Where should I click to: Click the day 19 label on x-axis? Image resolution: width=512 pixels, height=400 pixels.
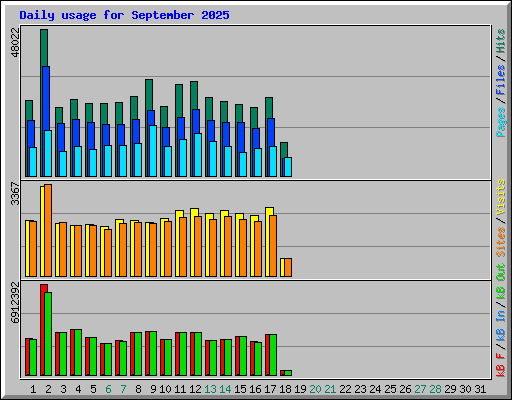pyautogui.click(x=300, y=389)
